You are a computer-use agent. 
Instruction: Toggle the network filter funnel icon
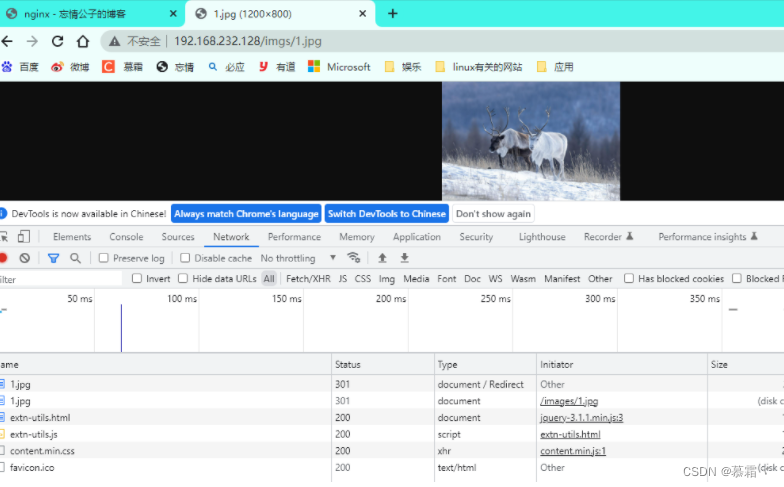53,258
